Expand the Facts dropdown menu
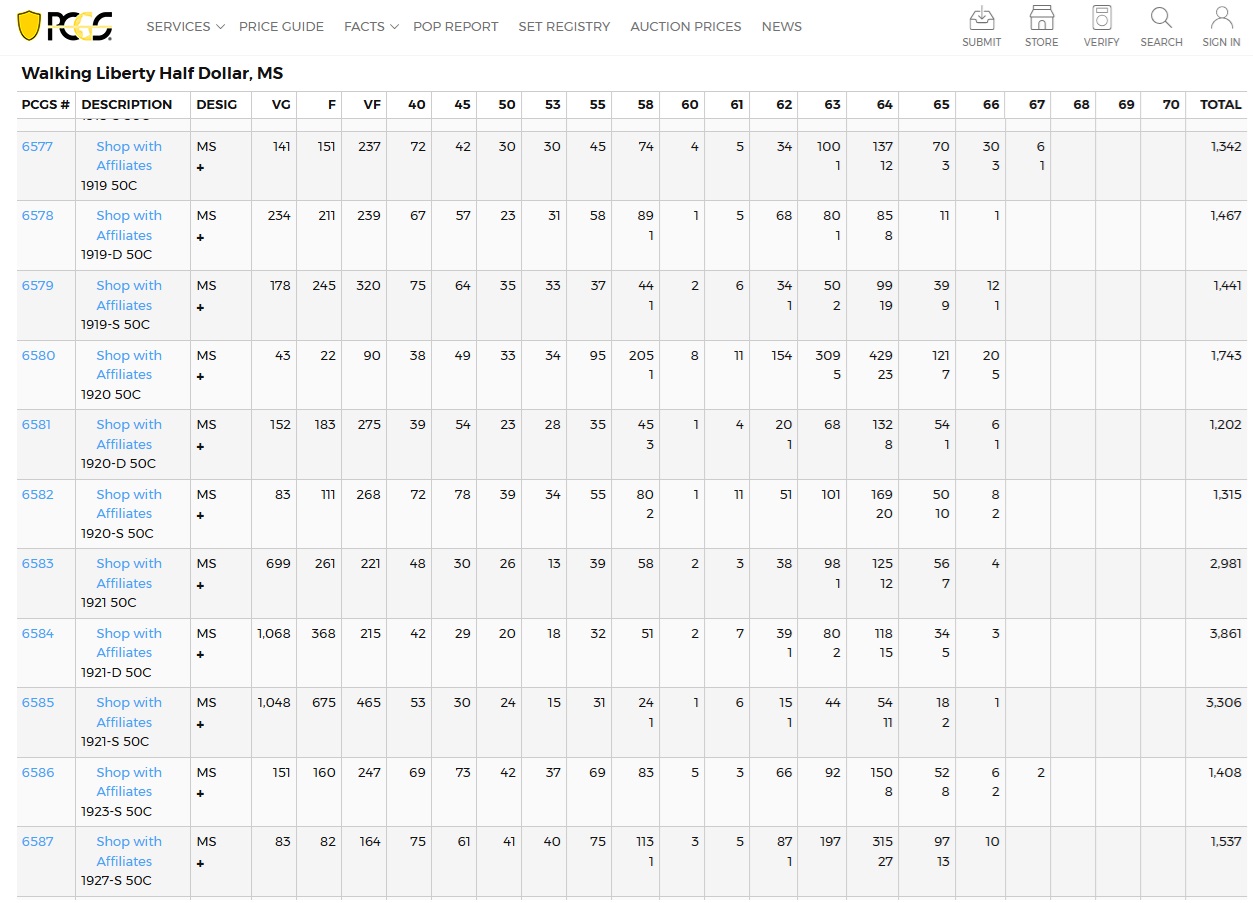The image size is (1253, 903). point(371,27)
